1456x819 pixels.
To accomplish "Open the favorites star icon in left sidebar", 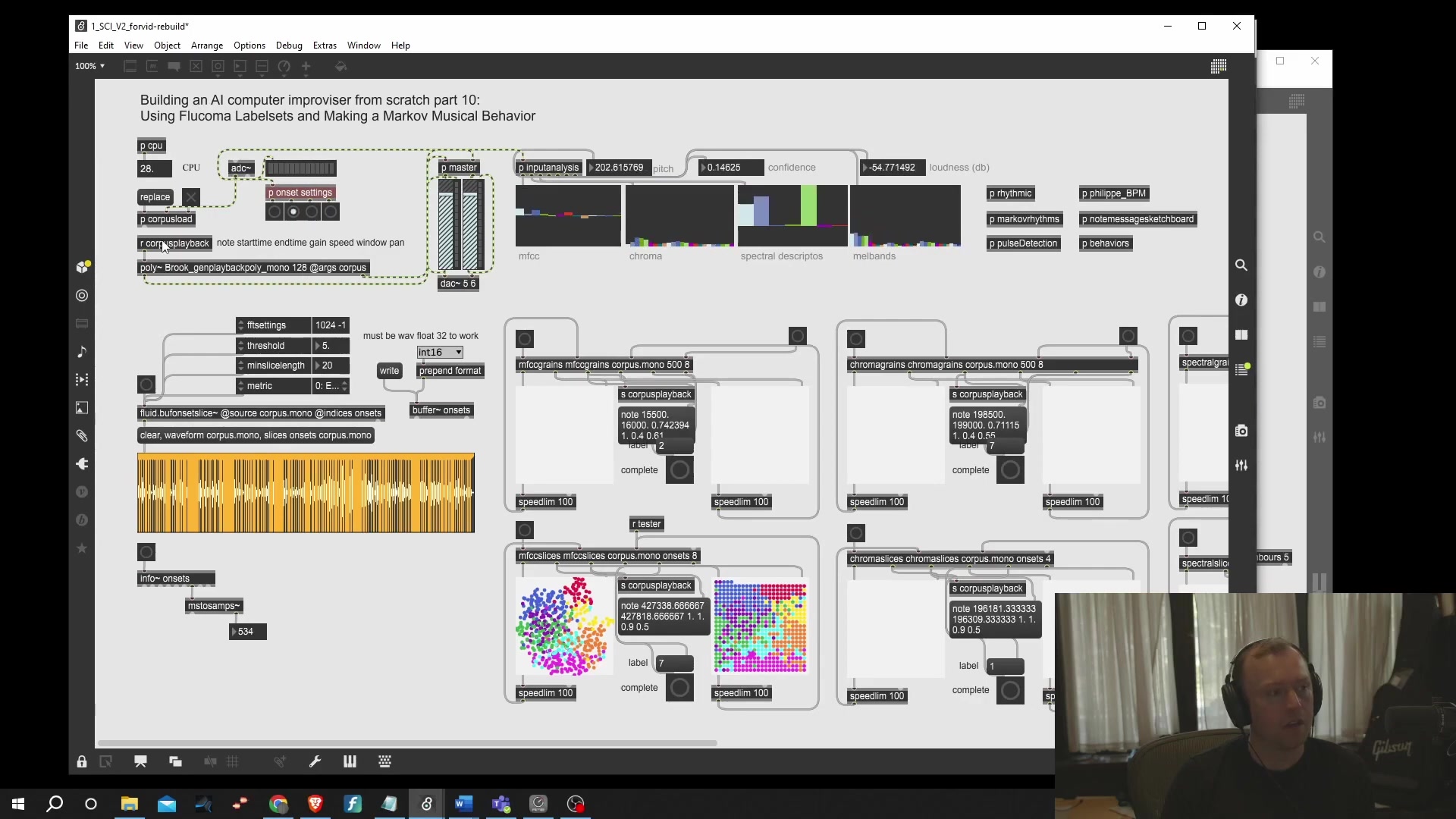I will point(82,548).
